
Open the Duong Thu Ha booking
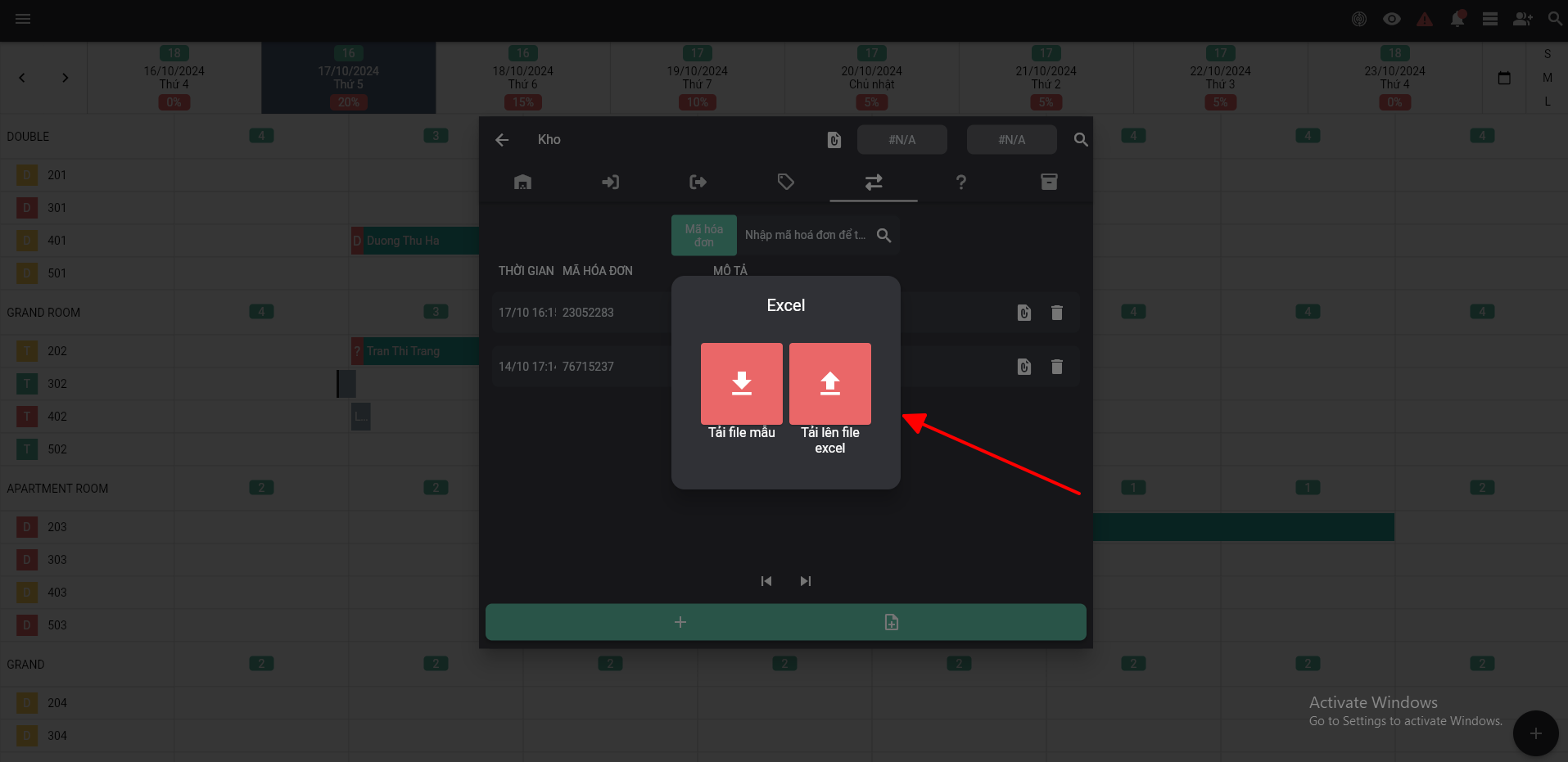click(x=415, y=241)
